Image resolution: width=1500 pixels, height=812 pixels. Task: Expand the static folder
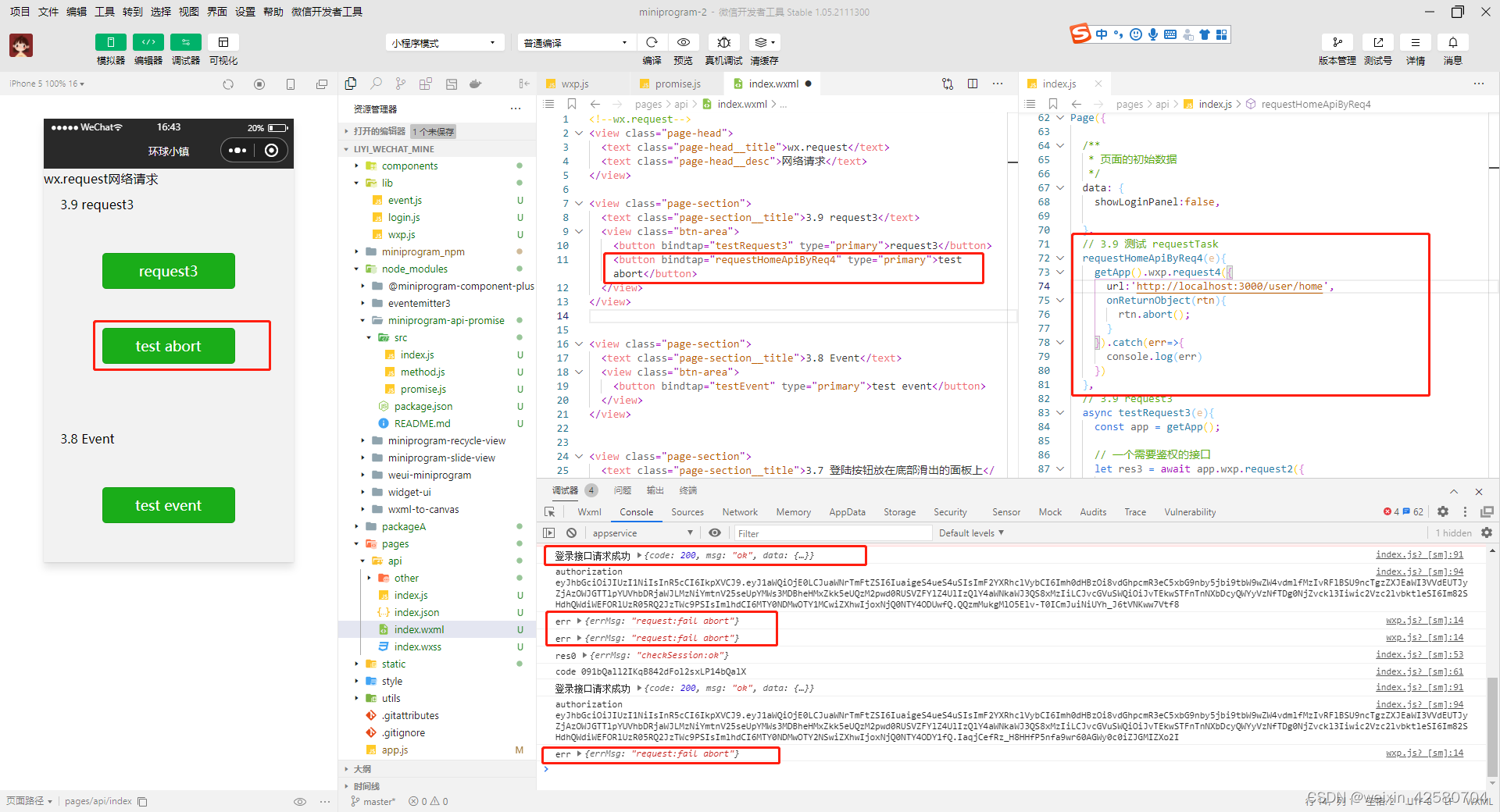coord(356,664)
